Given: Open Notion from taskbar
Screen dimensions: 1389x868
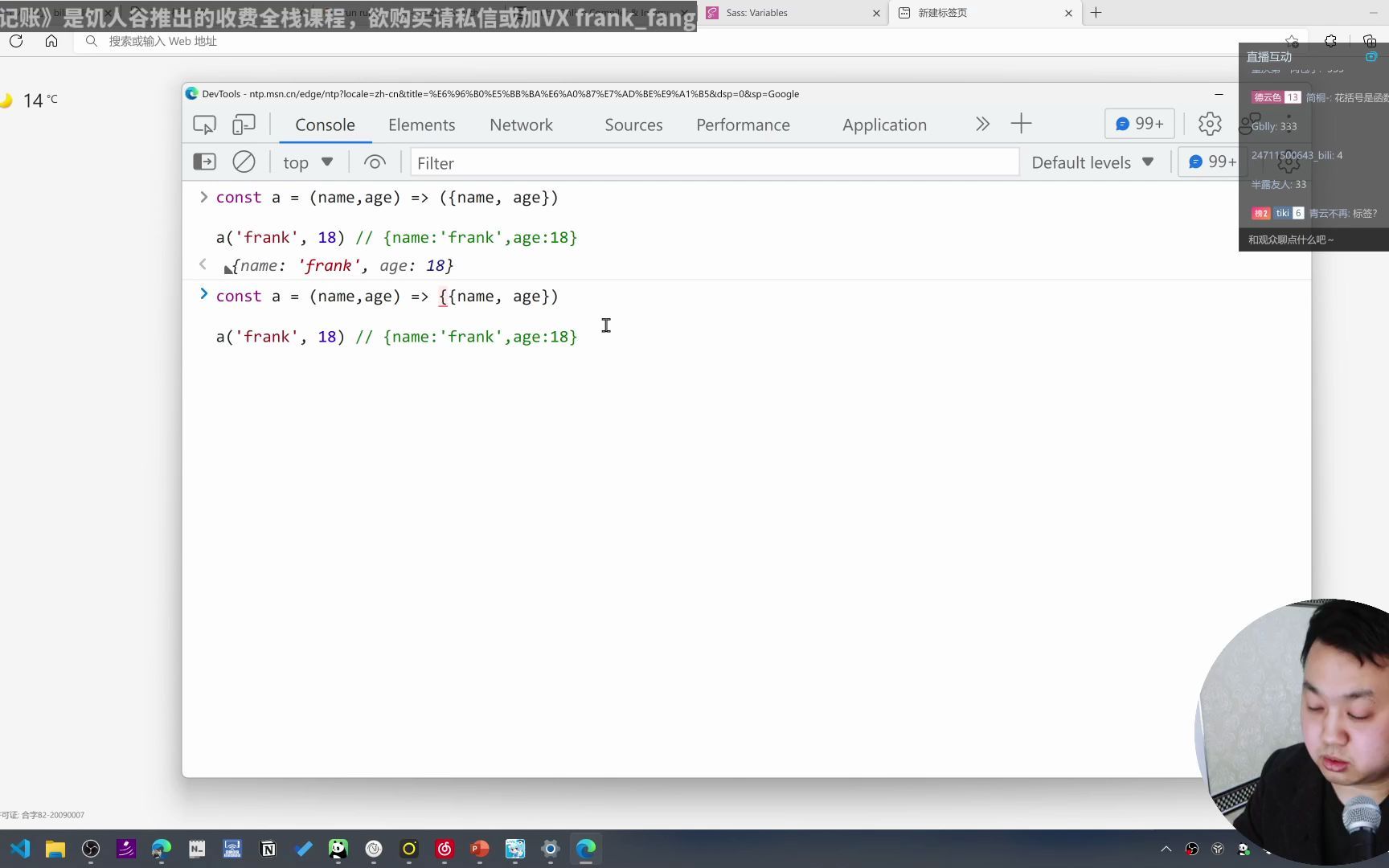Looking at the screenshot, I should 268,849.
